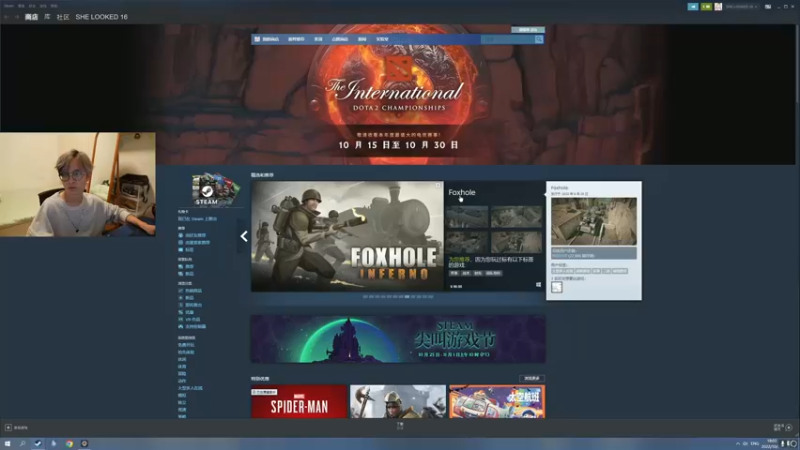Switch to the 社区 tab
The width and height of the screenshot is (800, 450).
pyautogui.click(x=63, y=17)
